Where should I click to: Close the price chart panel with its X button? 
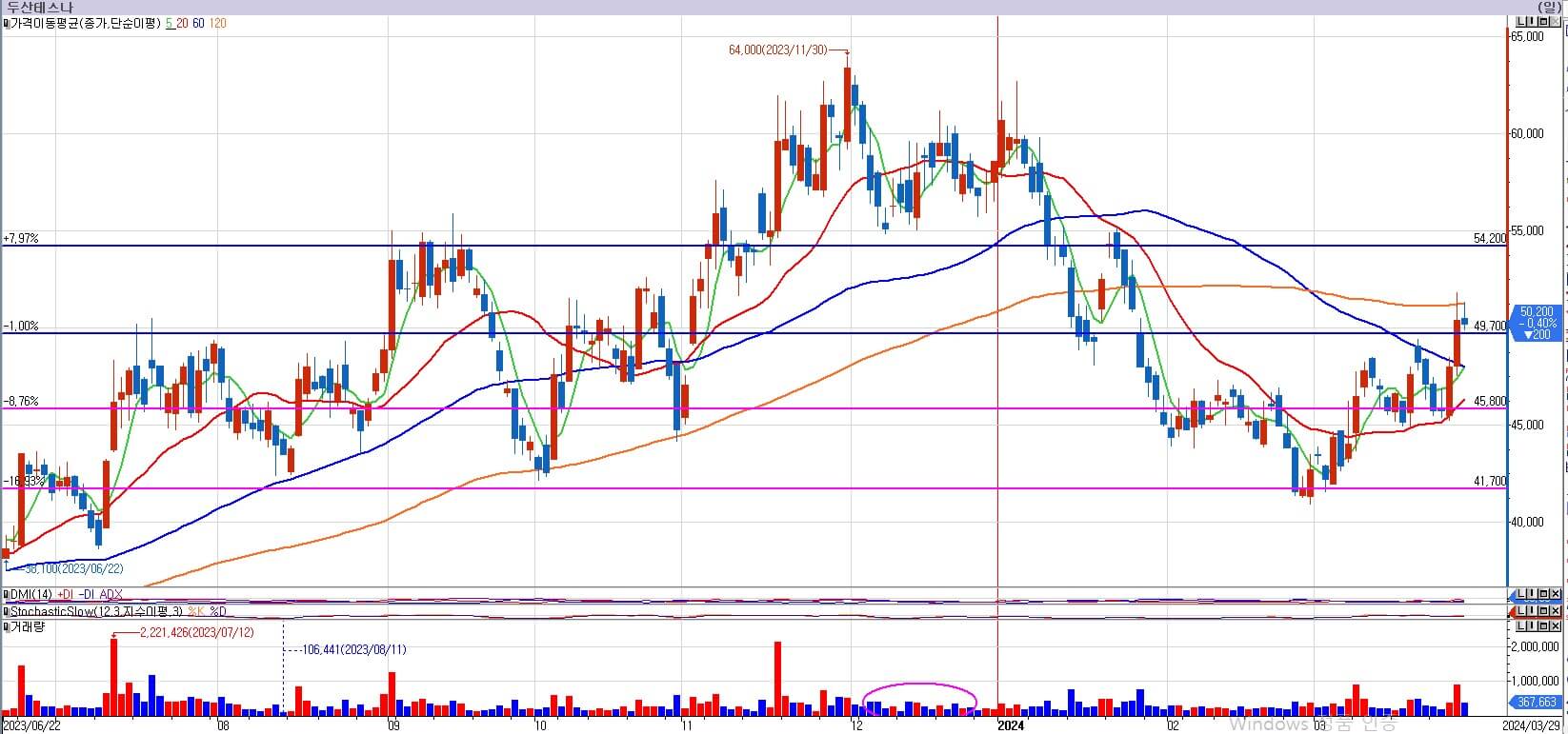click(x=1554, y=22)
